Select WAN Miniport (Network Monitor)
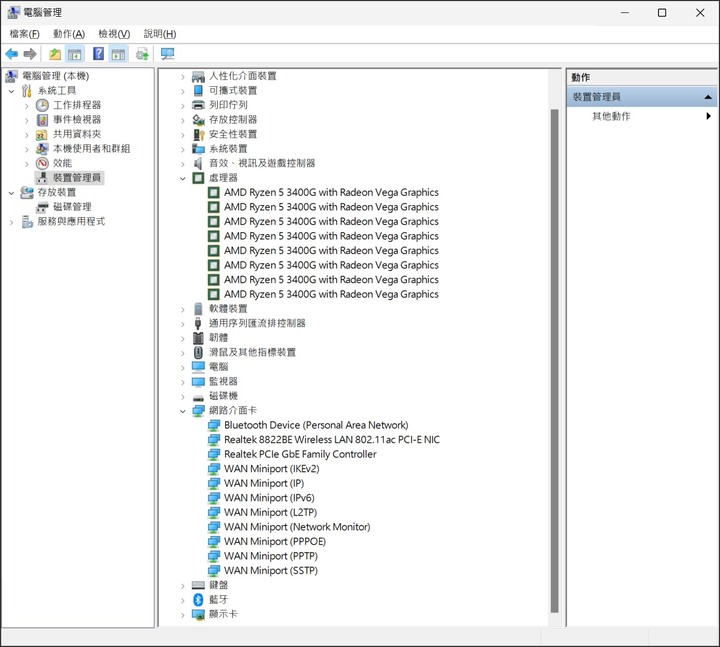 click(297, 527)
